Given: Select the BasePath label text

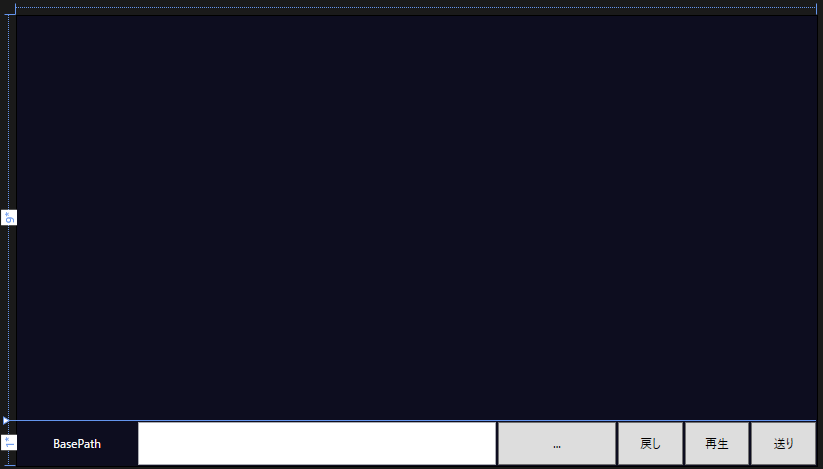Looking at the screenshot, I should (77, 444).
